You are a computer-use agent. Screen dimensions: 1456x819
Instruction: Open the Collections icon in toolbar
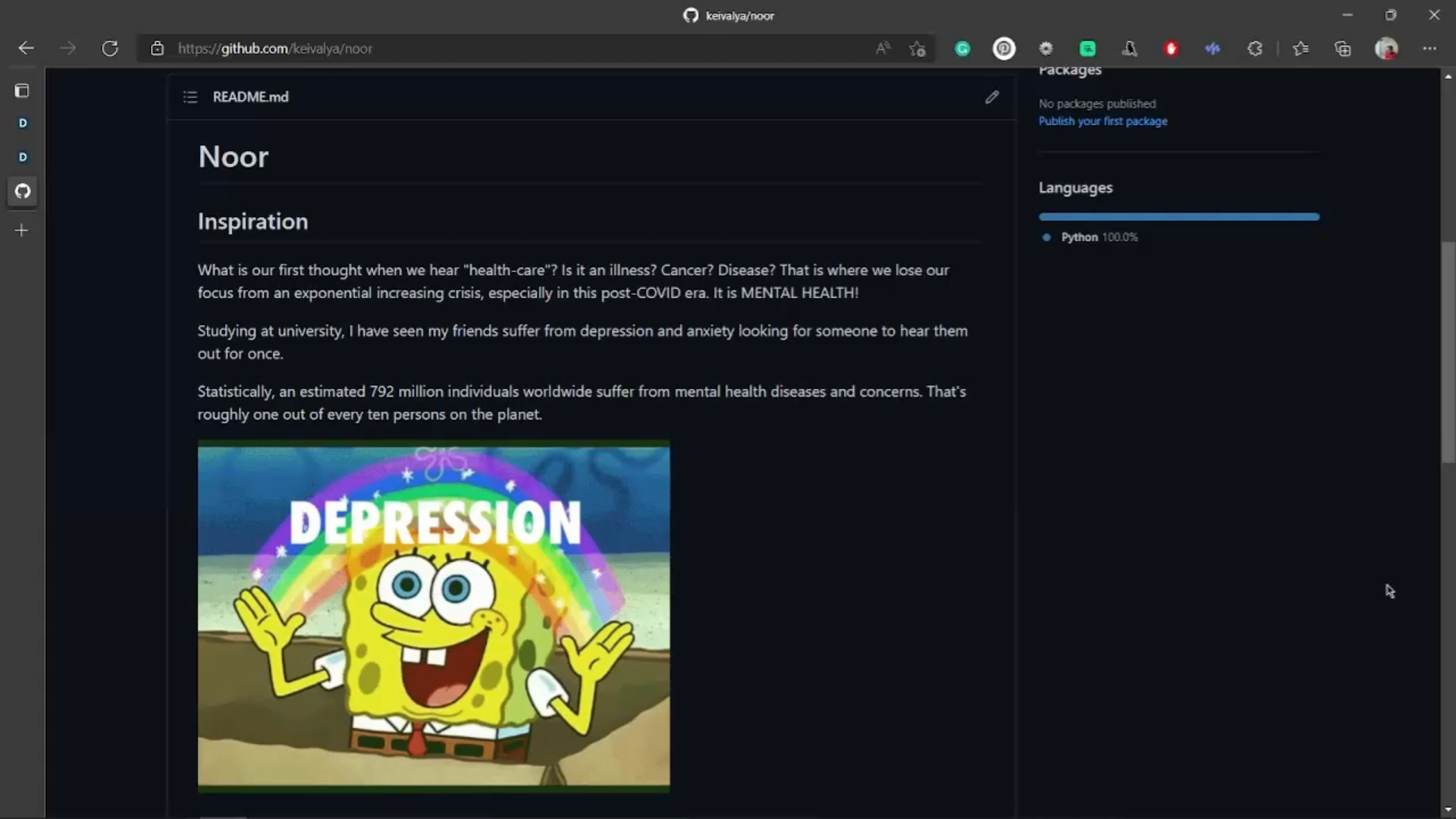pyautogui.click(x=1342, y=49)
